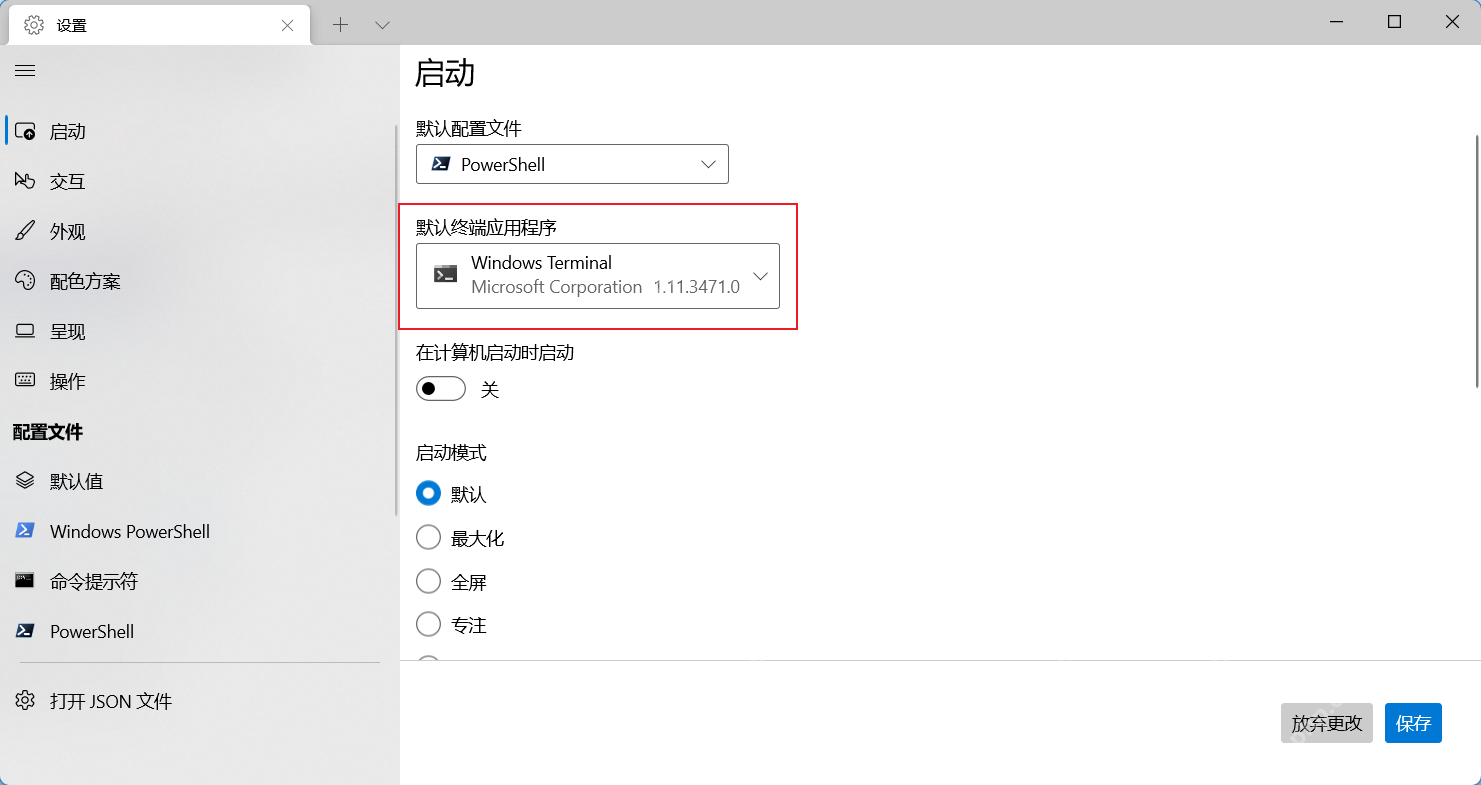Go to 启动 settings page
This screenshot has width=1481, height=785.
coord(198,131)
